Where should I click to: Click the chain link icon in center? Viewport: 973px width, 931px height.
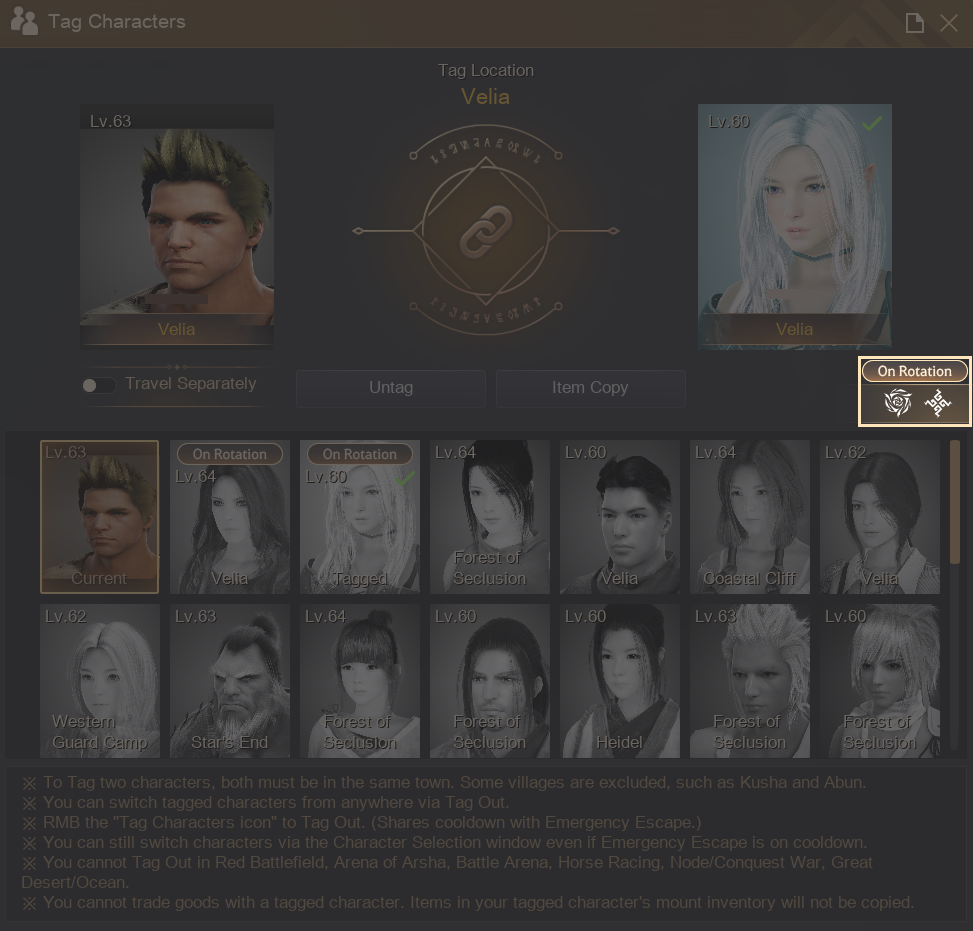click(486, 231)
